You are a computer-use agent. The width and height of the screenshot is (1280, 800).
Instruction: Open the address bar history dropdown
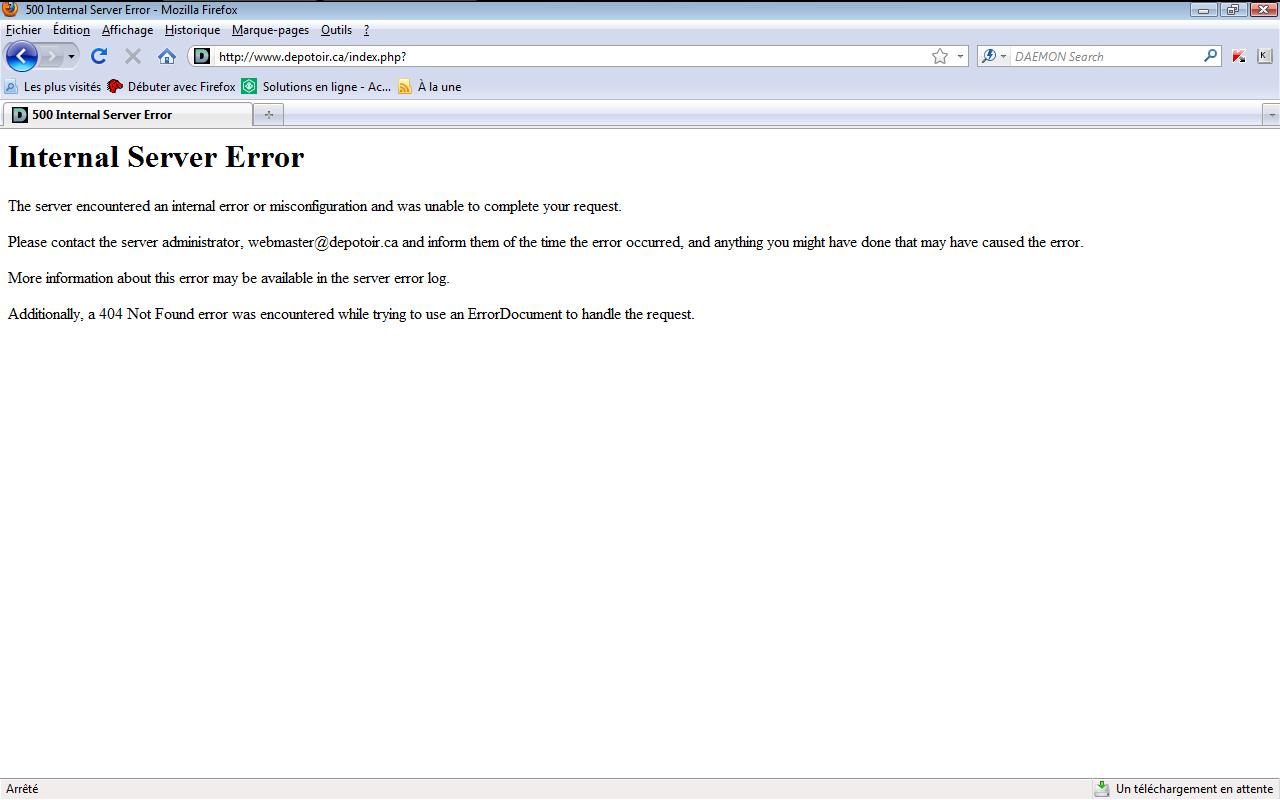pos(960,56)
